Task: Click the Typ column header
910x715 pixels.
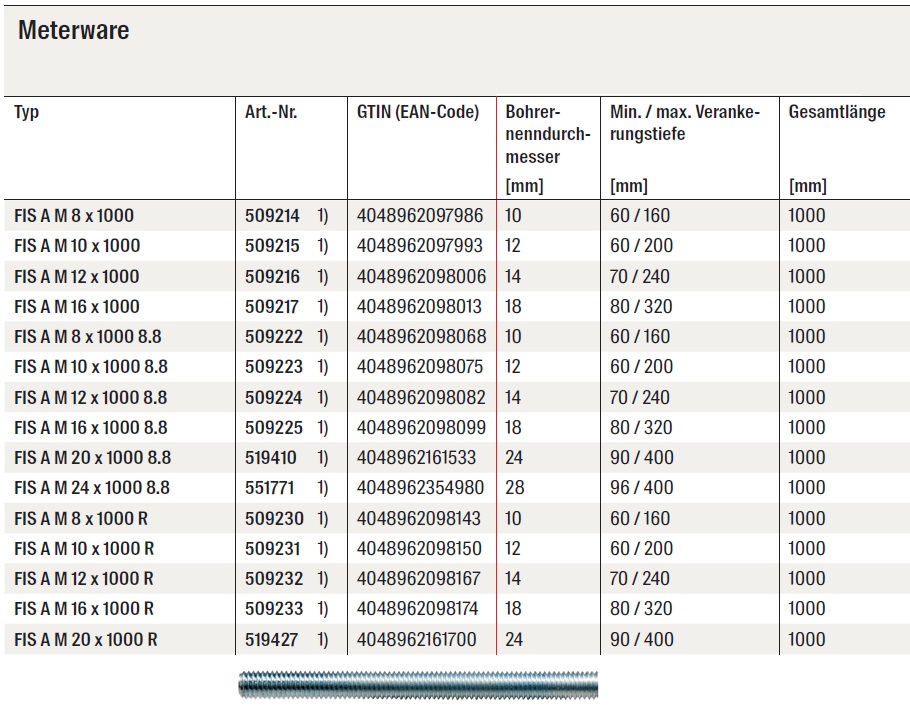Action: point(26,112)
